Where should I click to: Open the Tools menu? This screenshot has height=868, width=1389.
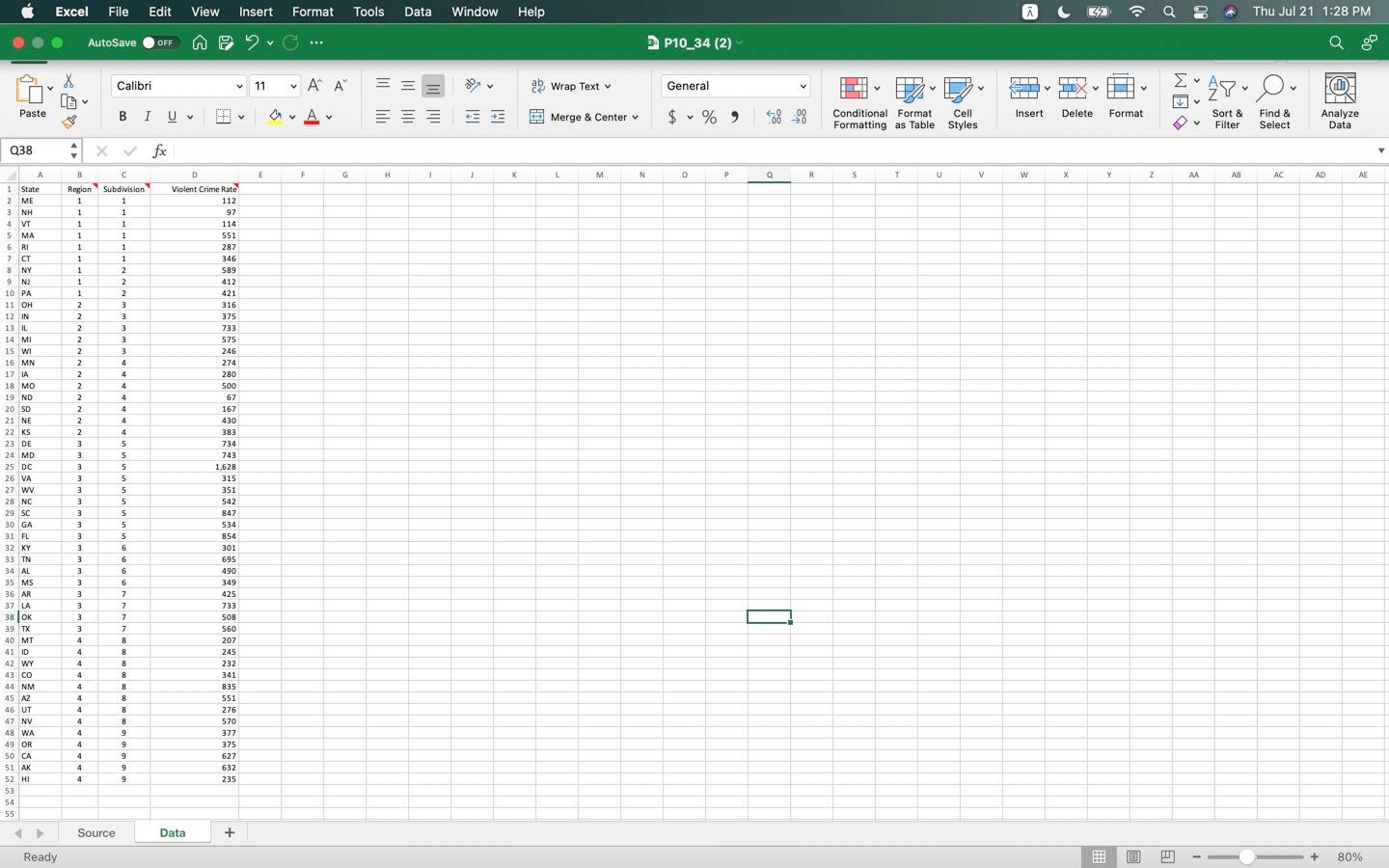[368, 12]
